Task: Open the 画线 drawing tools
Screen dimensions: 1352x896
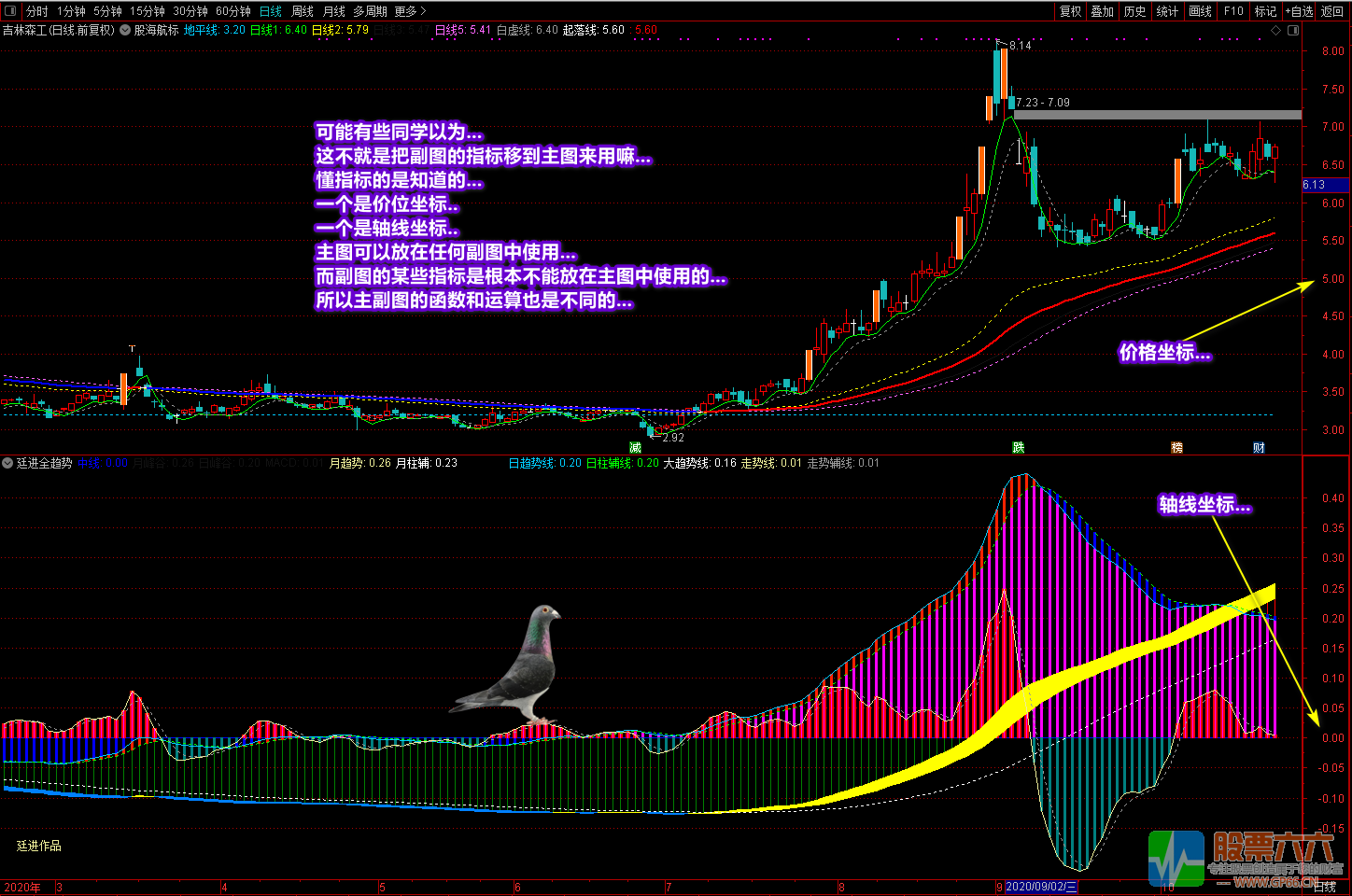Action: click(x=1200, y=11)
